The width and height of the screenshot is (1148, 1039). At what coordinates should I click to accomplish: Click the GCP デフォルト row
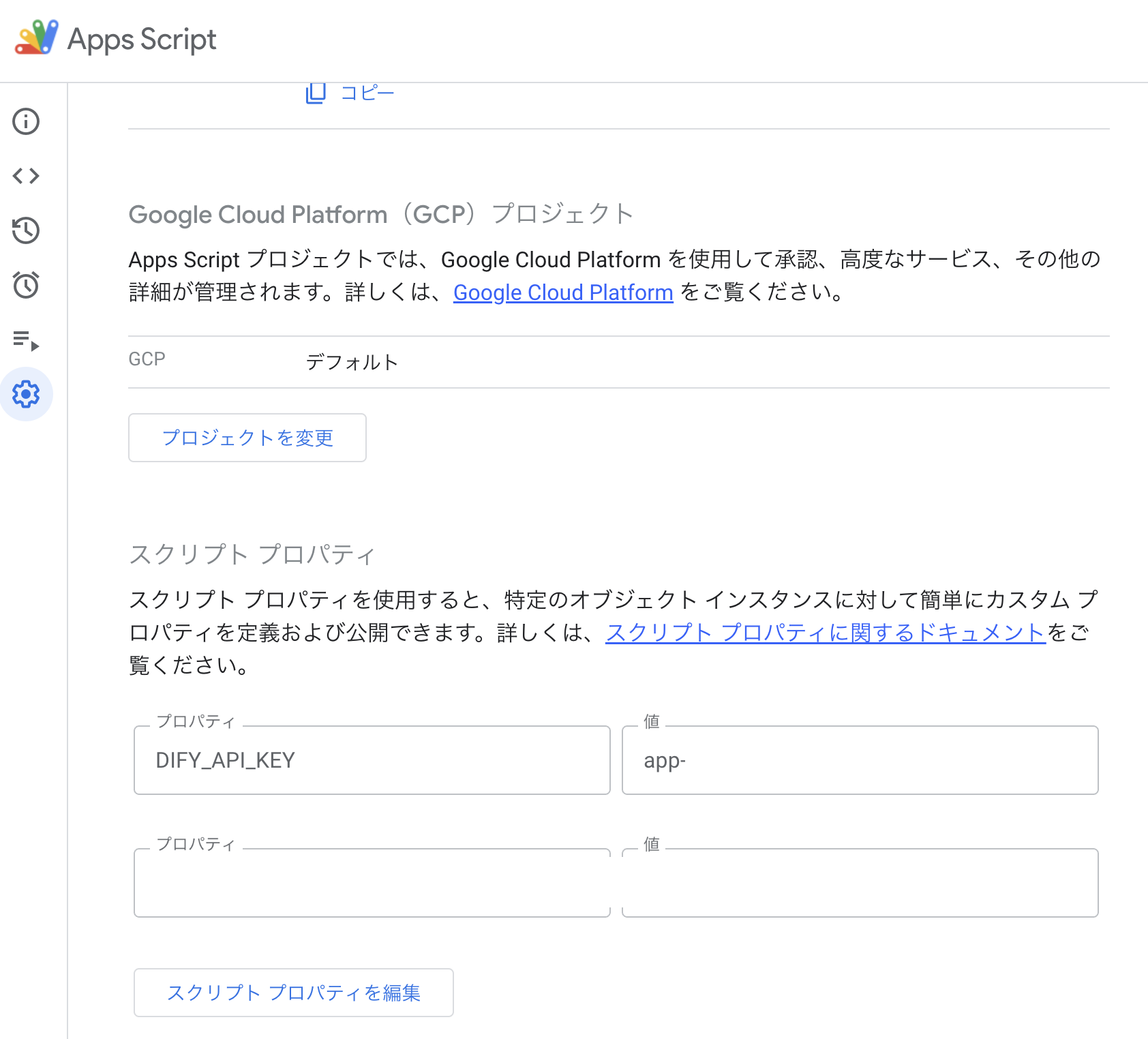[x=352, y=362]
